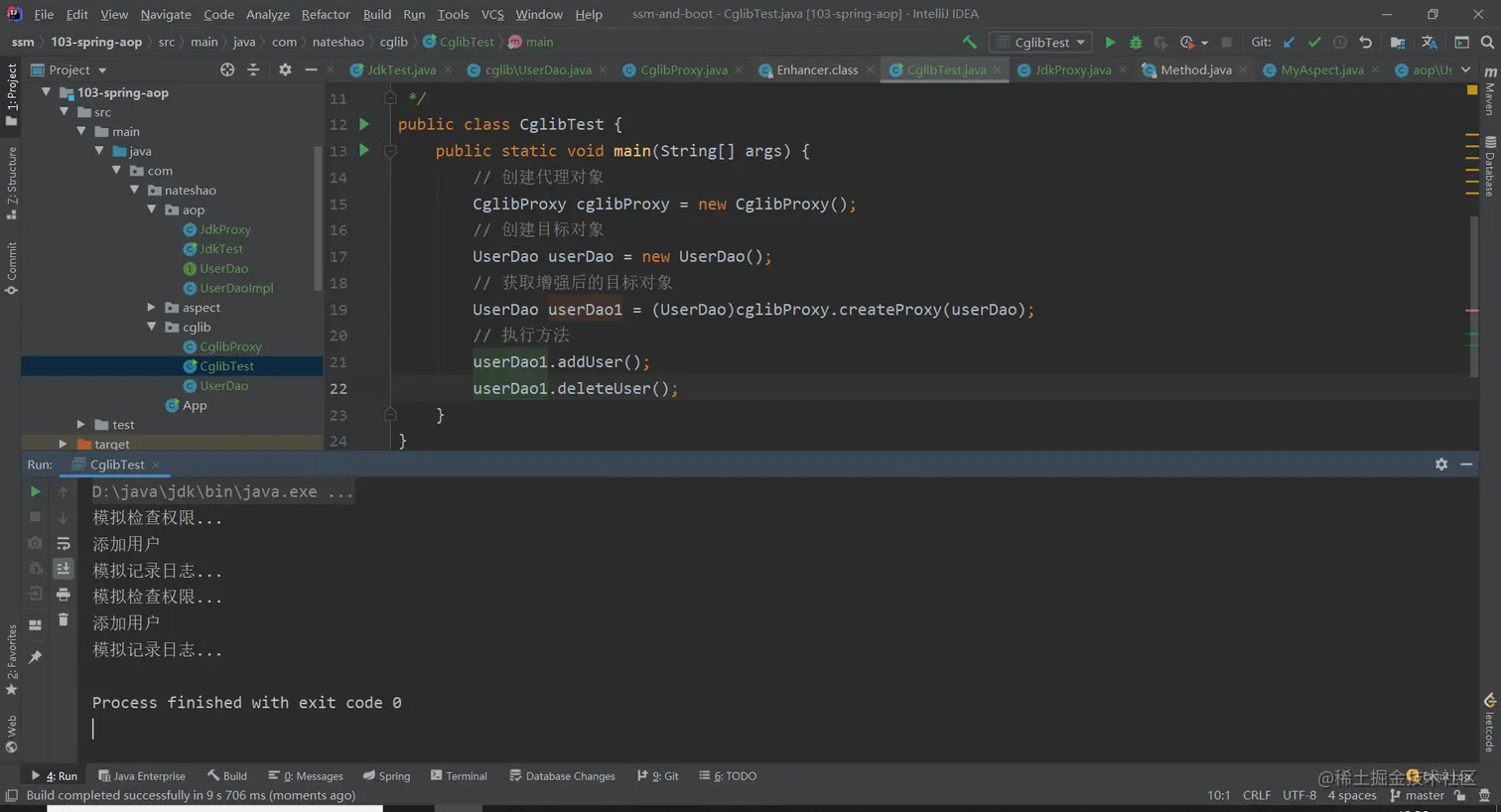Viewport: 1501px width, 812px height.
Task: Expand the target folder node
Action: (63, 444)
